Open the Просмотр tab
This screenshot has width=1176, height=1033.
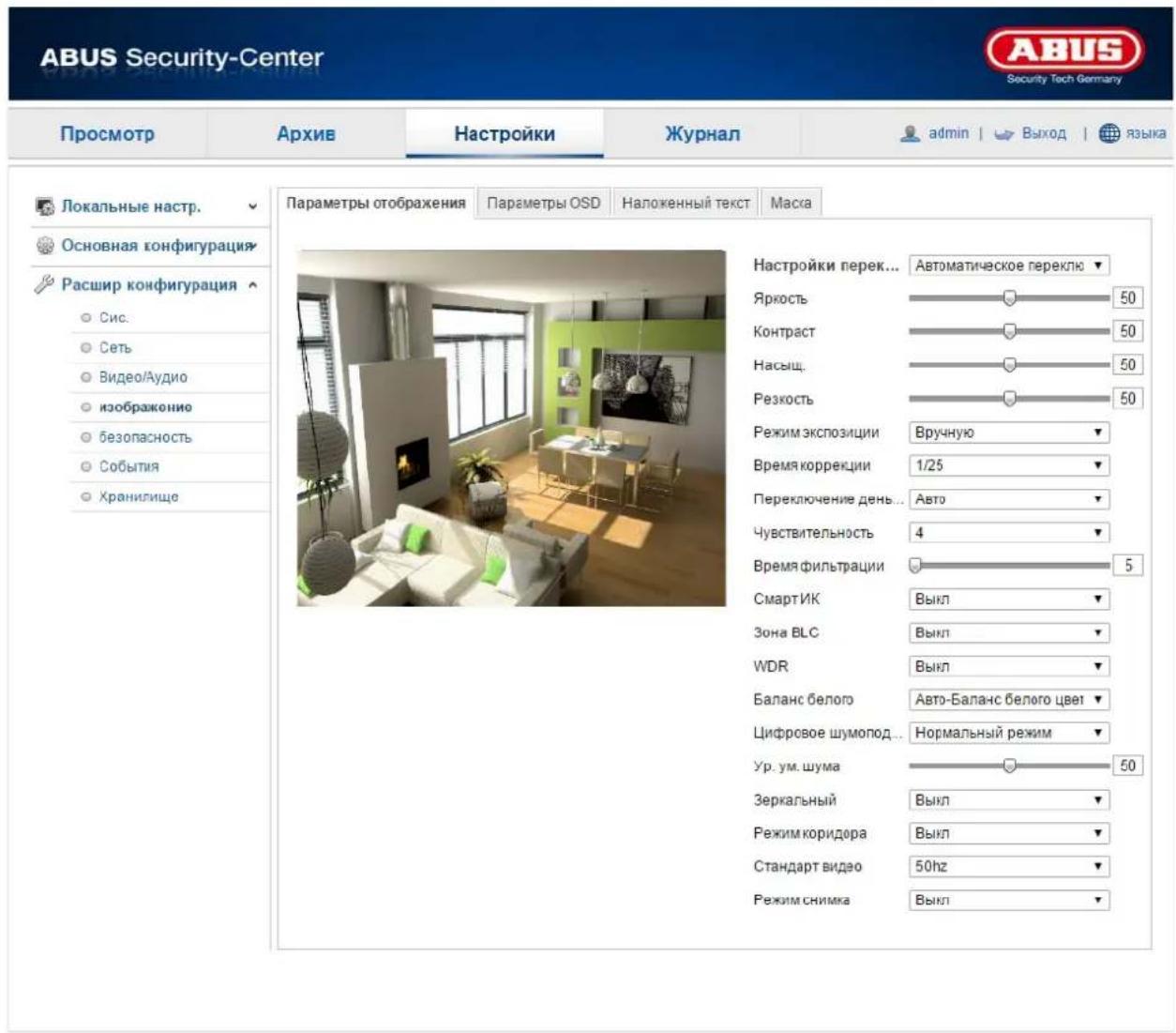click(108, 133)
